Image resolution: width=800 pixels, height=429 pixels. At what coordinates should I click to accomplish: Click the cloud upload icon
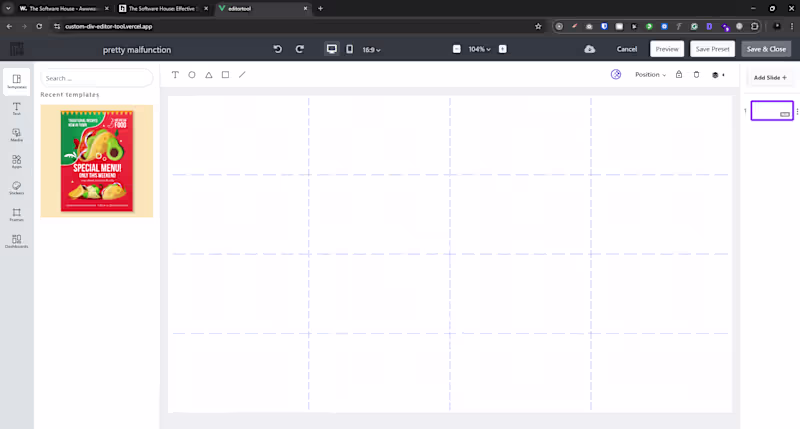[590, 49]
